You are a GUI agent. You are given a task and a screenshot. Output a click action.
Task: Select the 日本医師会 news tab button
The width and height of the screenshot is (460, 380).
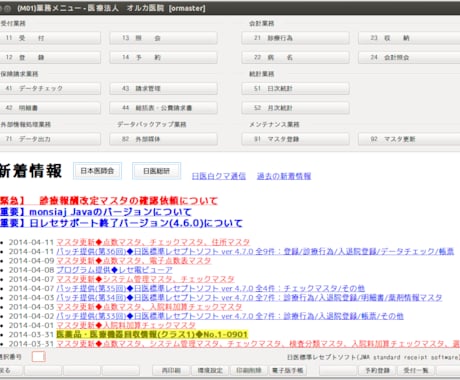97,171
